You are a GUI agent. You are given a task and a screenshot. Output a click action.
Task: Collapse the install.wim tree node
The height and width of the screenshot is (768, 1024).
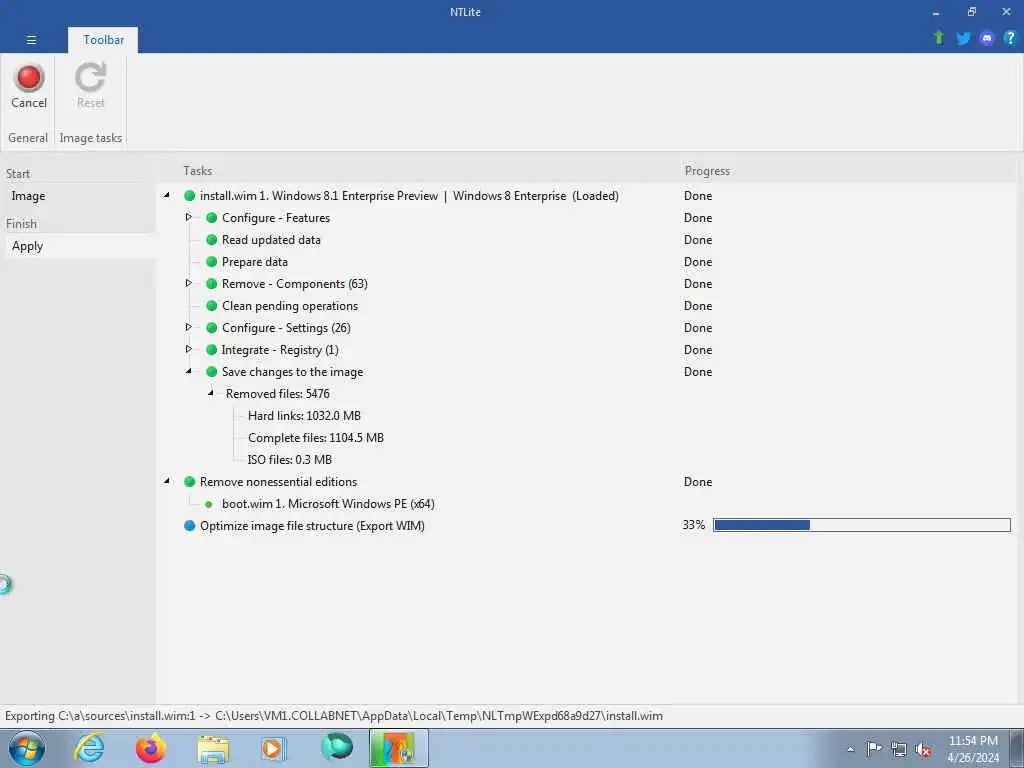(x=167, y=195)
